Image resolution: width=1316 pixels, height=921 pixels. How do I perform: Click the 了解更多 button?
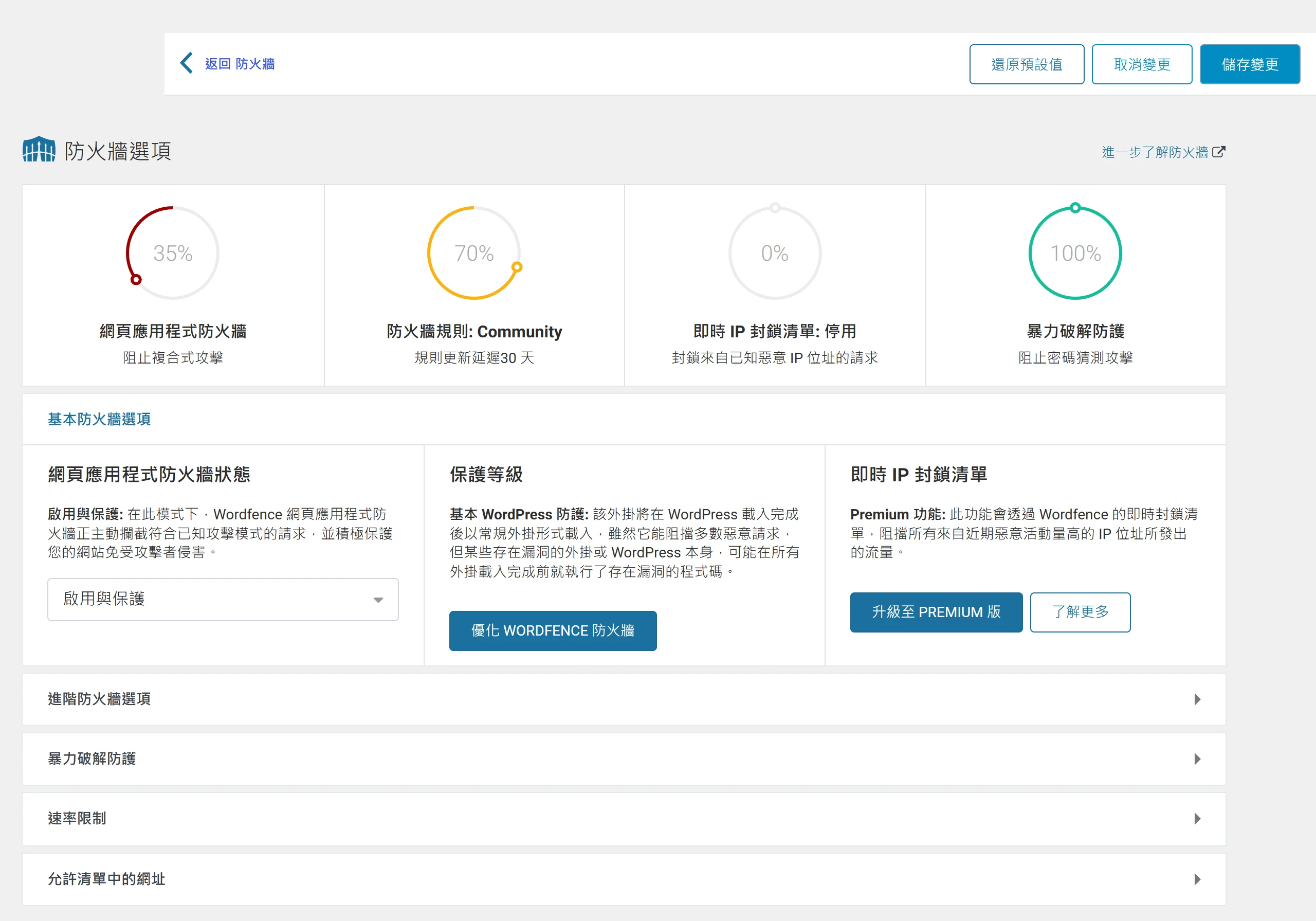coord(1081,612)
